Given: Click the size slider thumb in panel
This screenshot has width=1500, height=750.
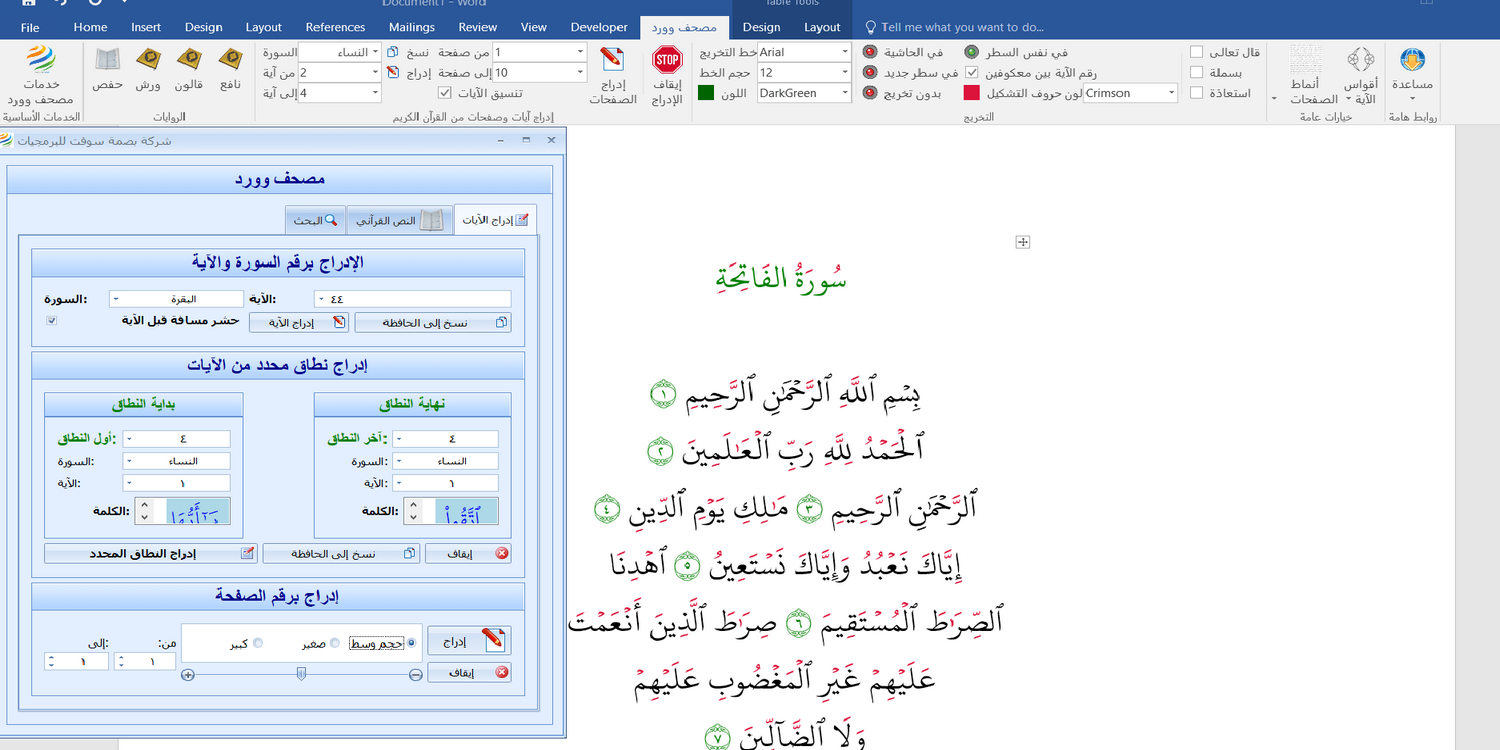Looking at the screenshot, I should click(301, 675).
